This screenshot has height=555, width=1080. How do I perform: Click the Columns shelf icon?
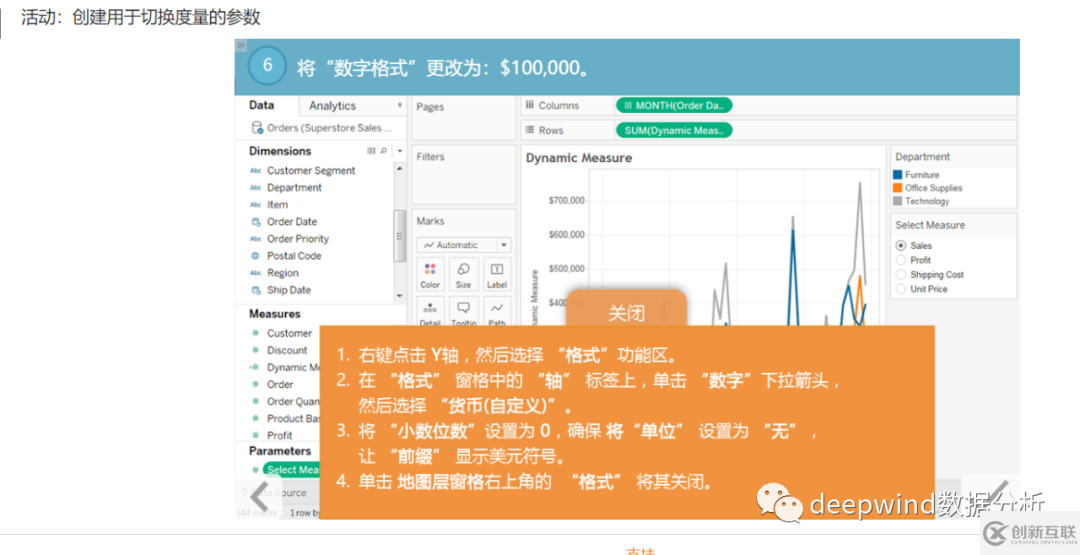530,105
